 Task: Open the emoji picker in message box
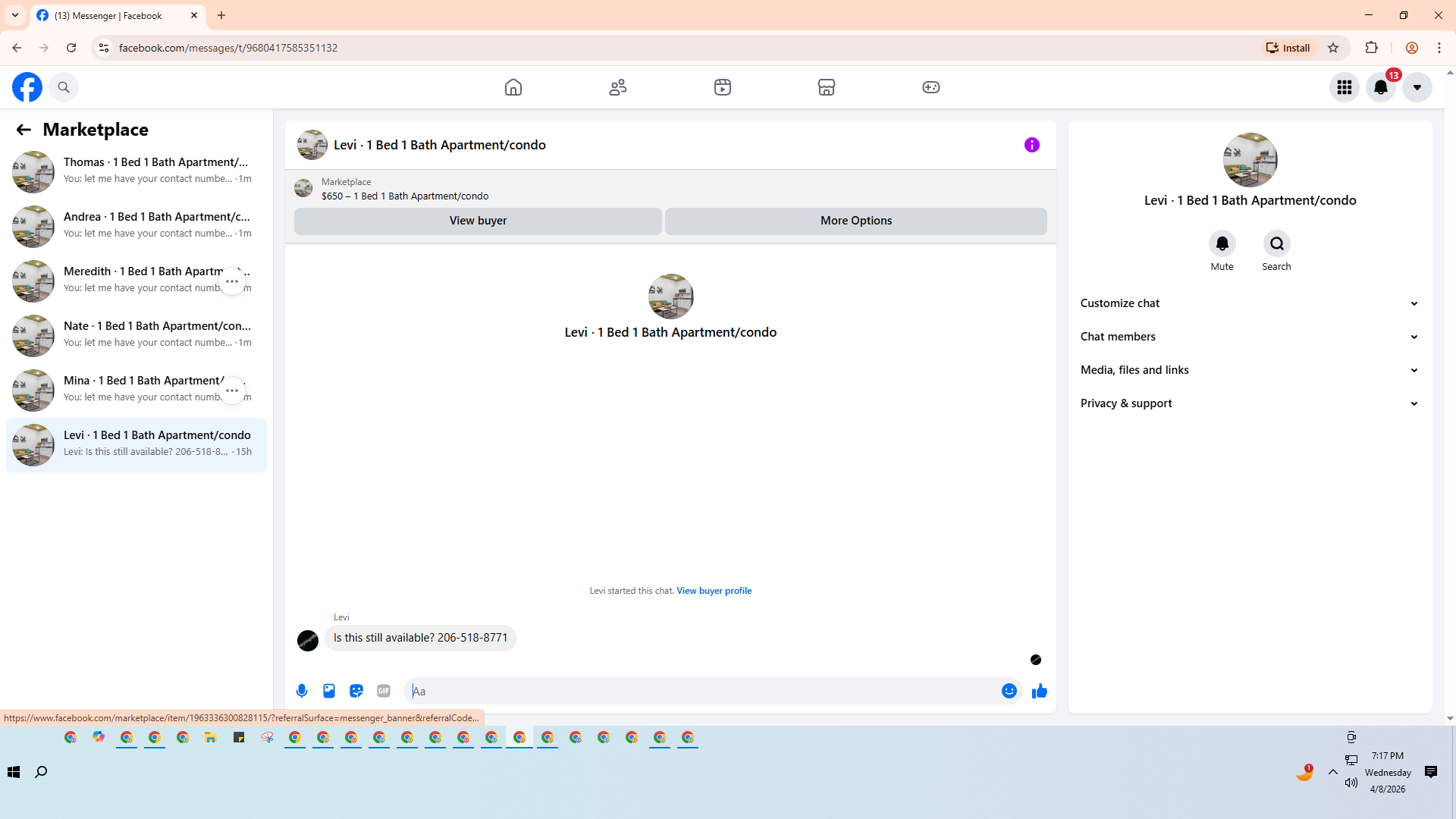1009,691
